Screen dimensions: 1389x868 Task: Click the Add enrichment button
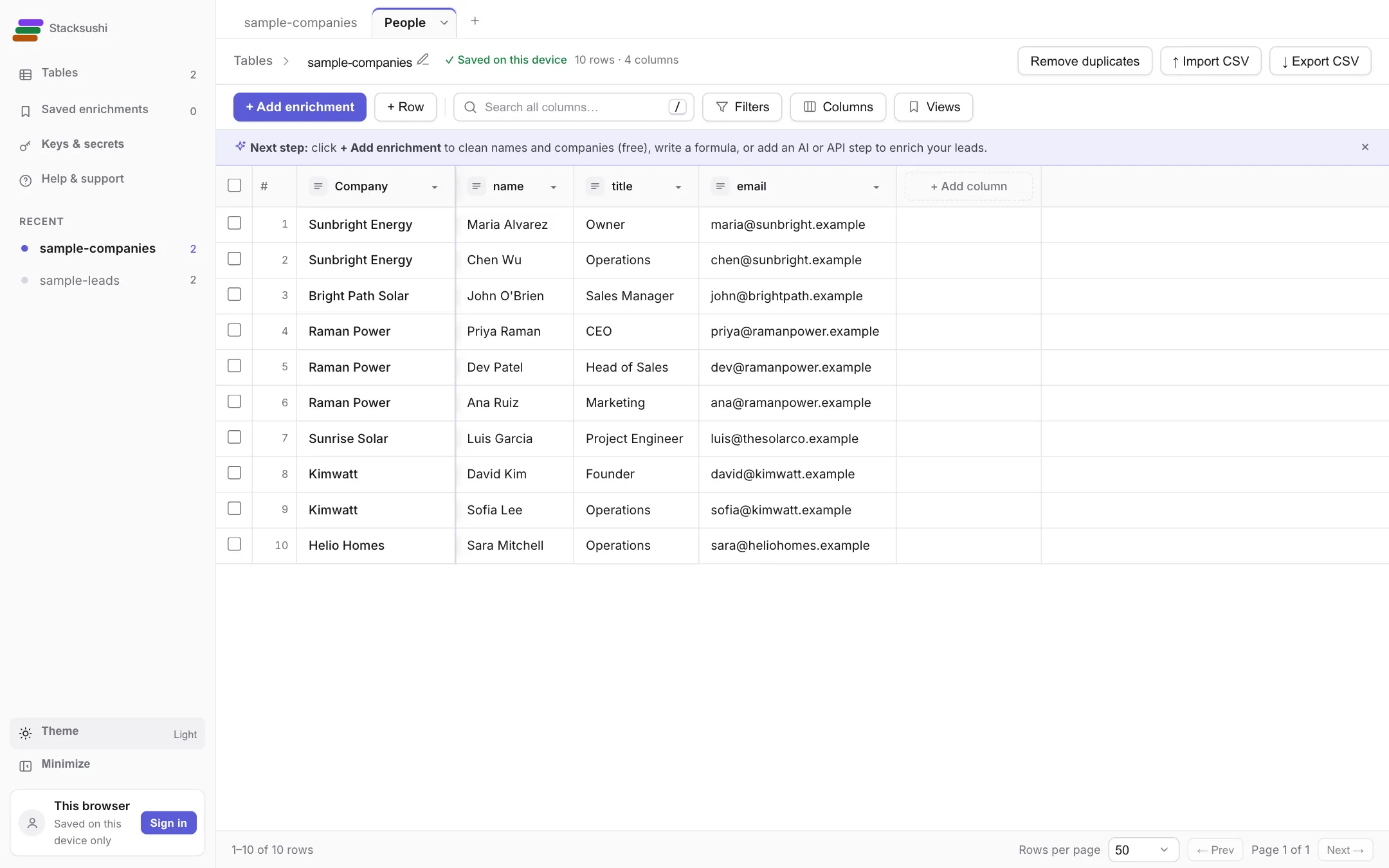[x=300, y=107]
